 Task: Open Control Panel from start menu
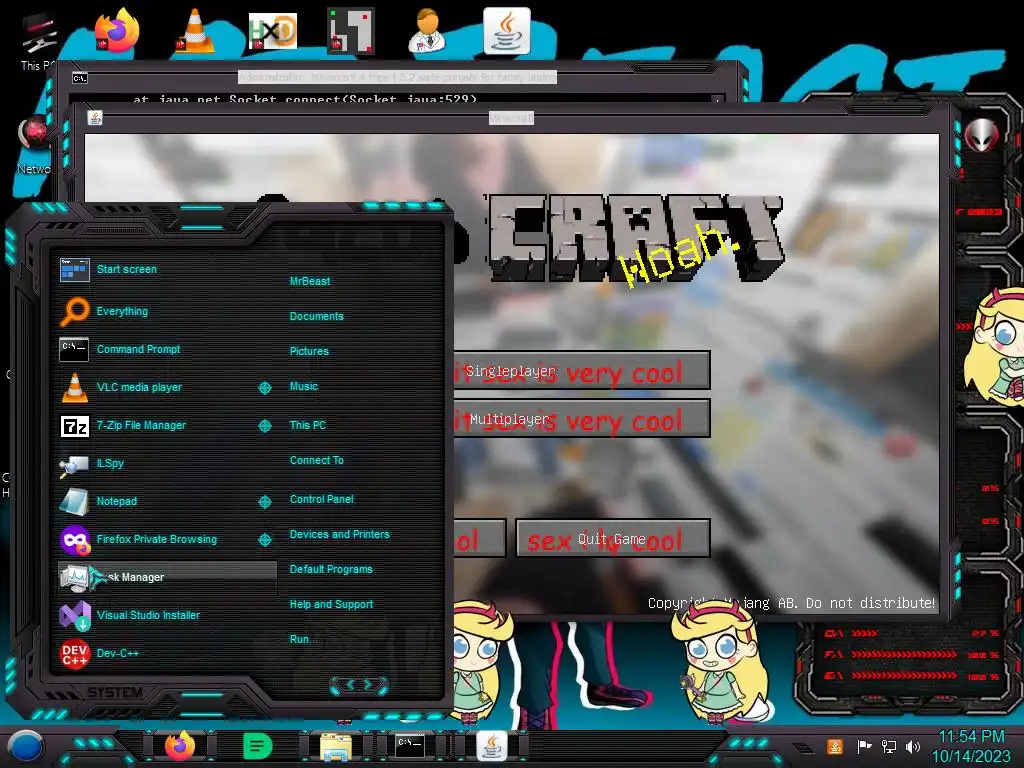click(321, 499)
